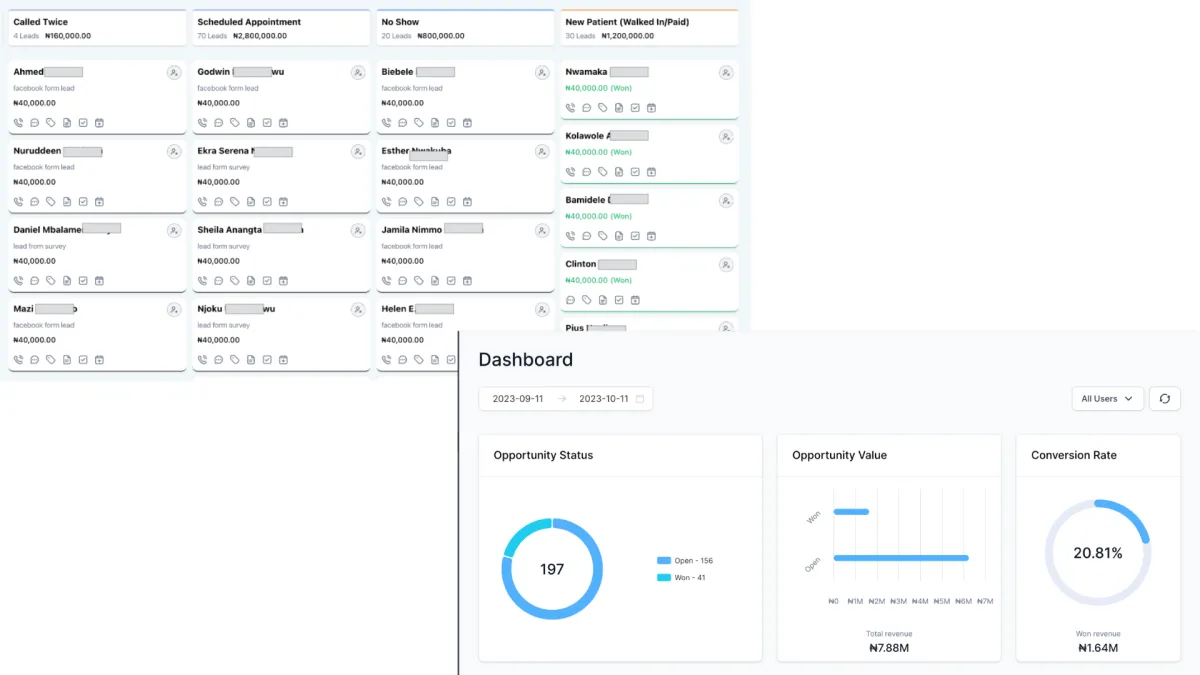Click the assign-user icon on Nwamaka's card
This screenshot has width=1200, height=675.
click(726, 73)
